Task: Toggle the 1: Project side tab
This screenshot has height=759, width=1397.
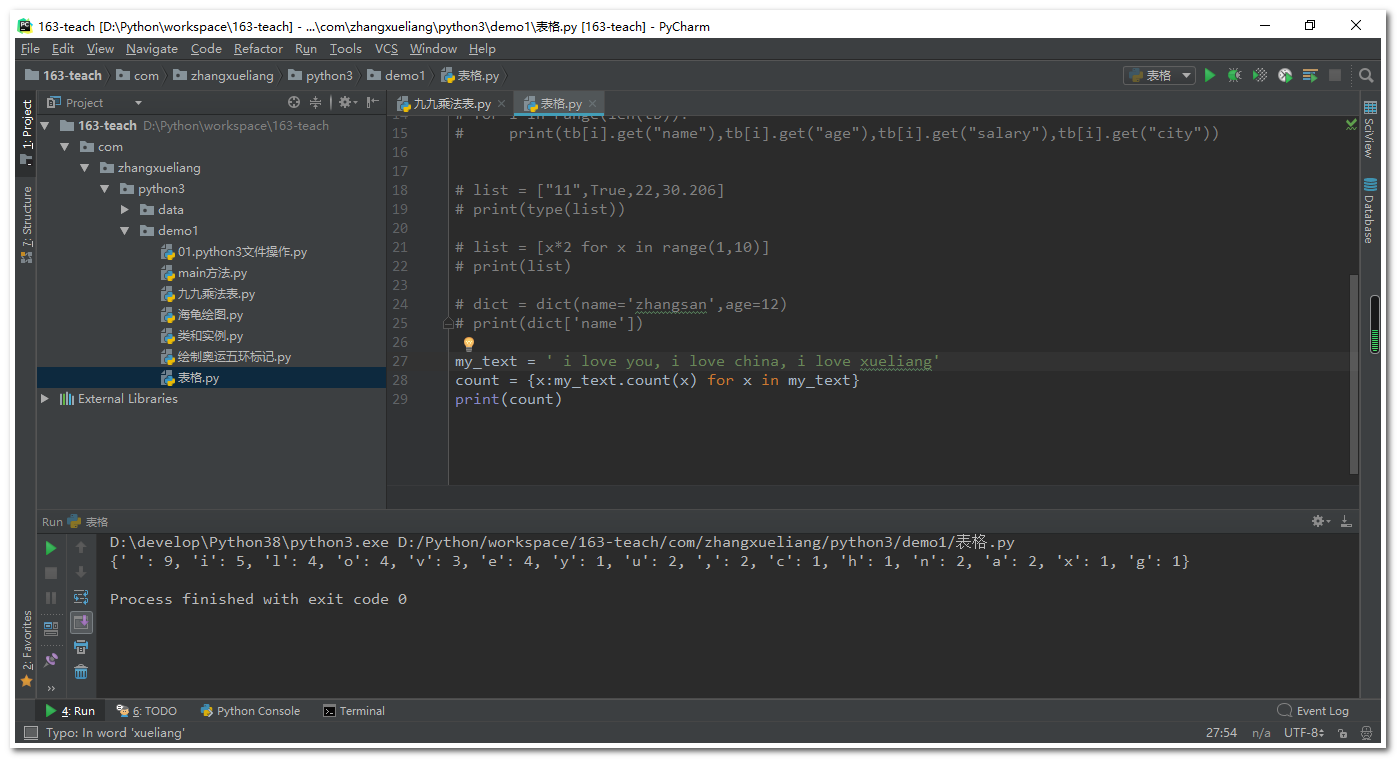Action: pos(26,132)
